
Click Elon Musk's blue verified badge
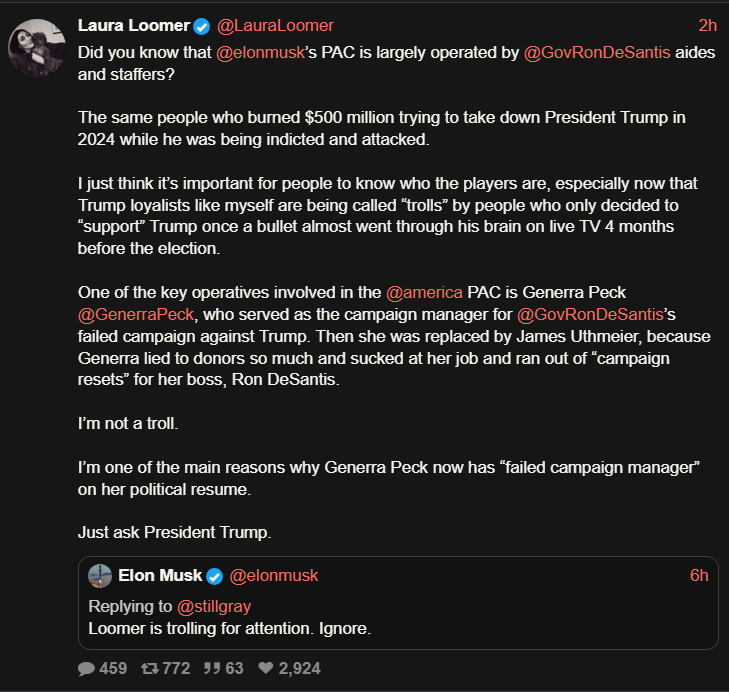(214, 576)
